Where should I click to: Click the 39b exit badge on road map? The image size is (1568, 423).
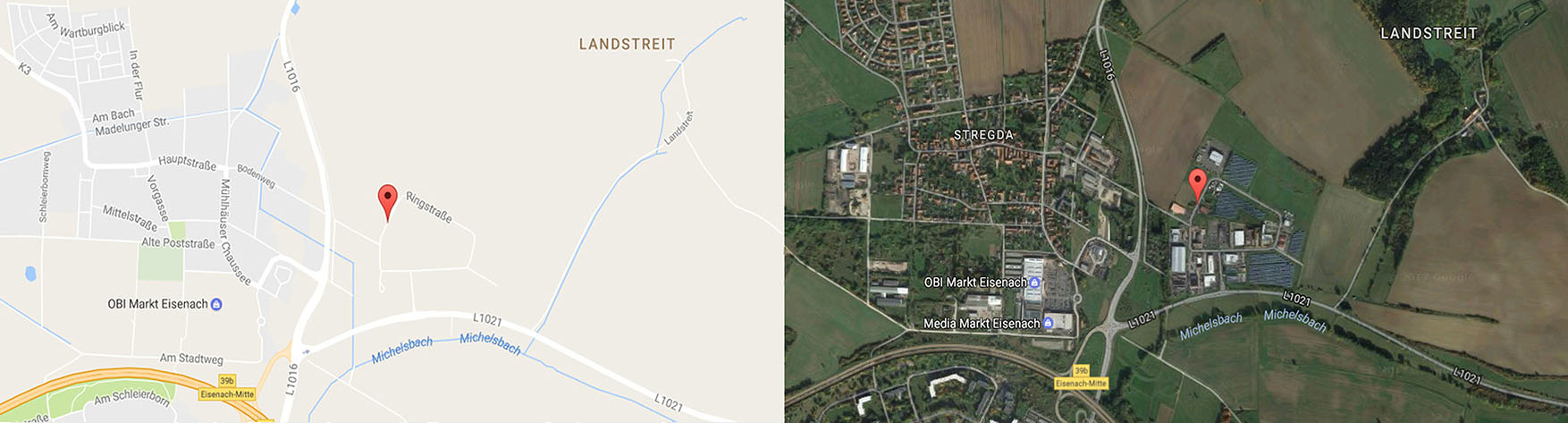coord(227,381)
